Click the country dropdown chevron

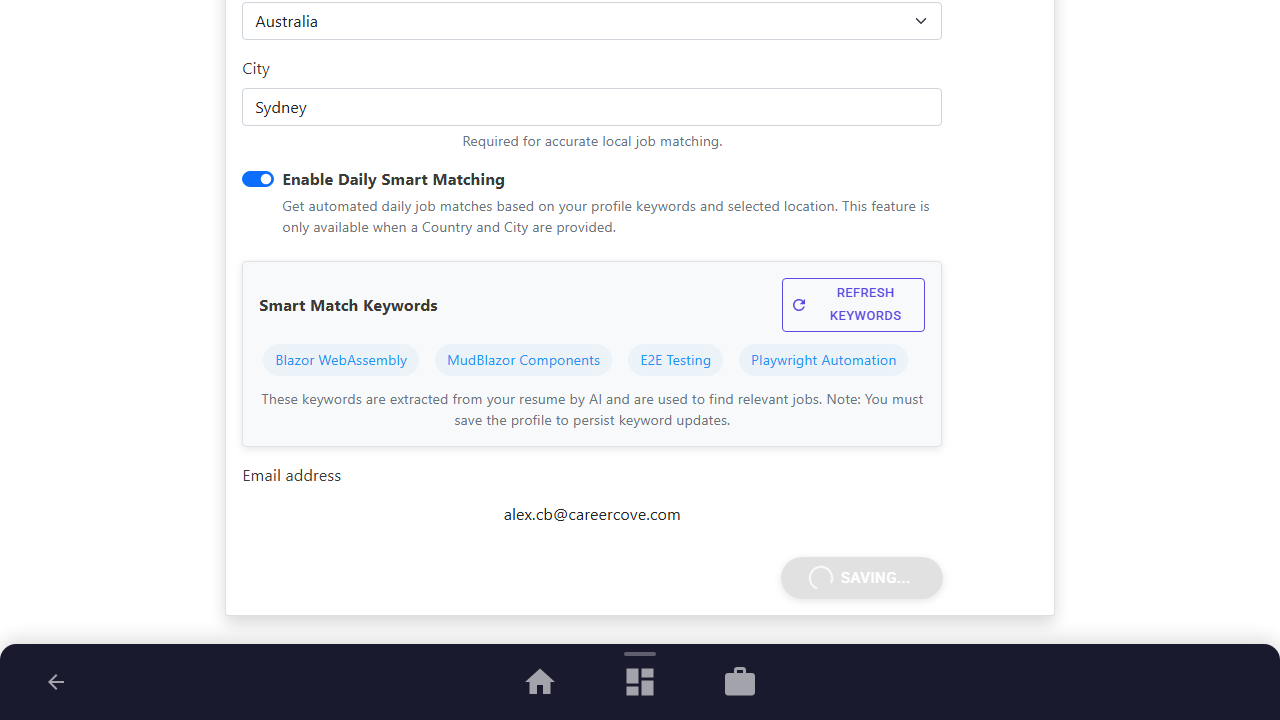coord(921,21)
